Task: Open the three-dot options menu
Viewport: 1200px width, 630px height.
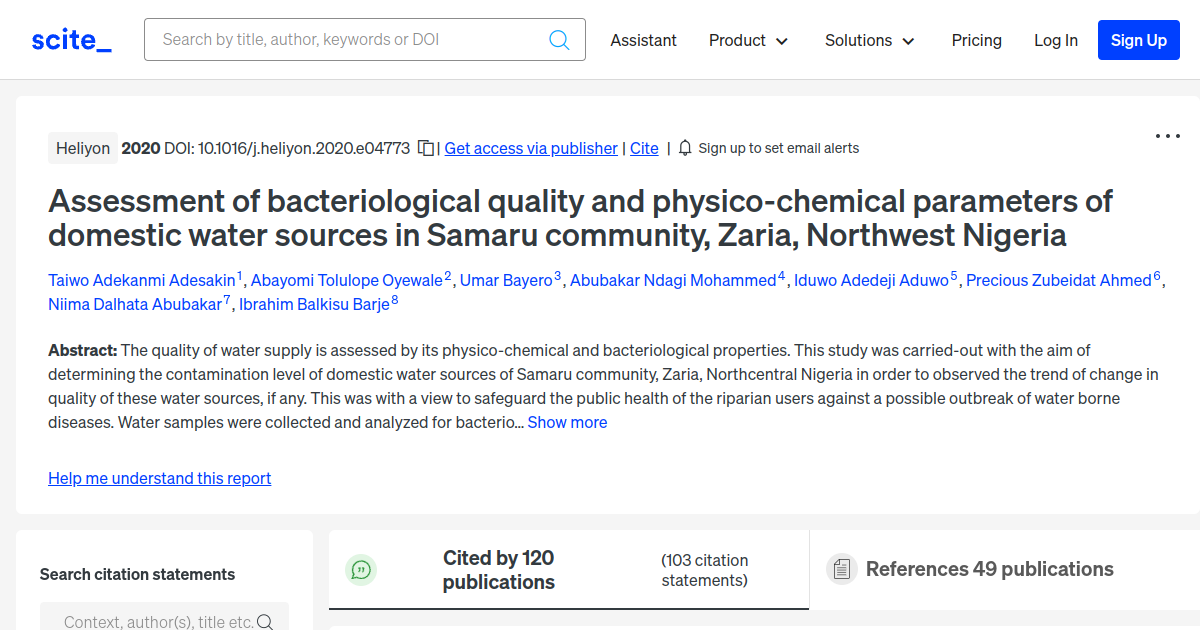Action: (1167, 135)
